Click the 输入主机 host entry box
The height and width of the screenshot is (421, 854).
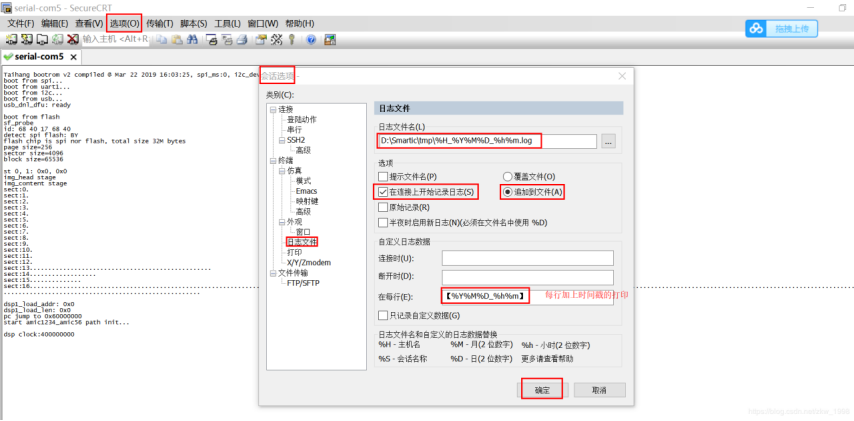click(x=115, y=39)
